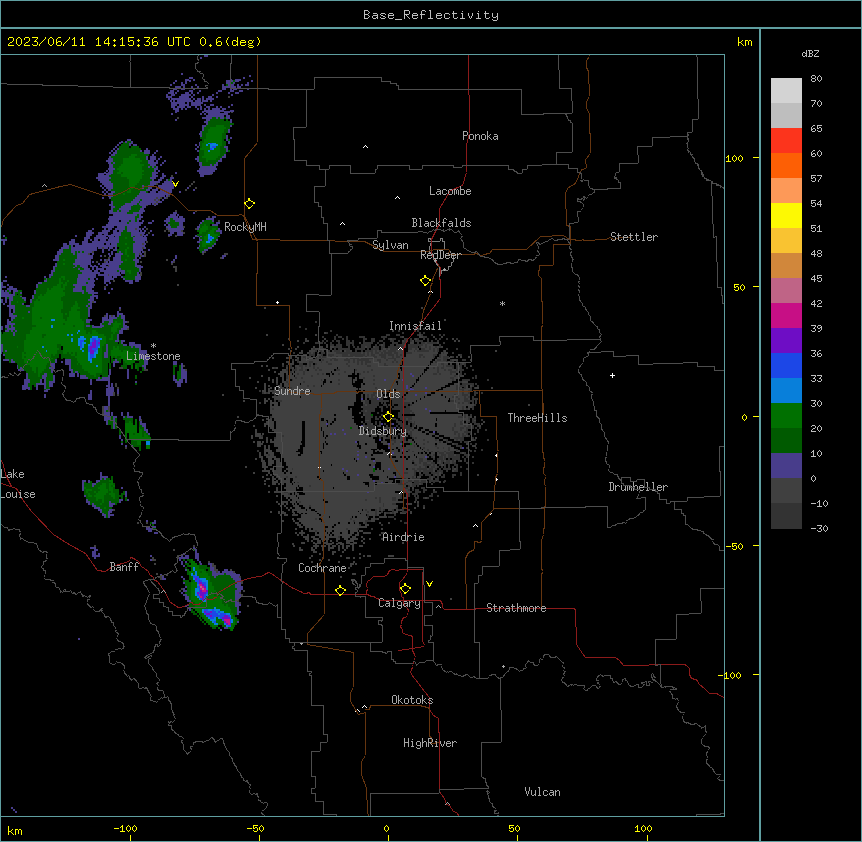Select the yellow v marker northeast of Calgary

click(429, 584)
